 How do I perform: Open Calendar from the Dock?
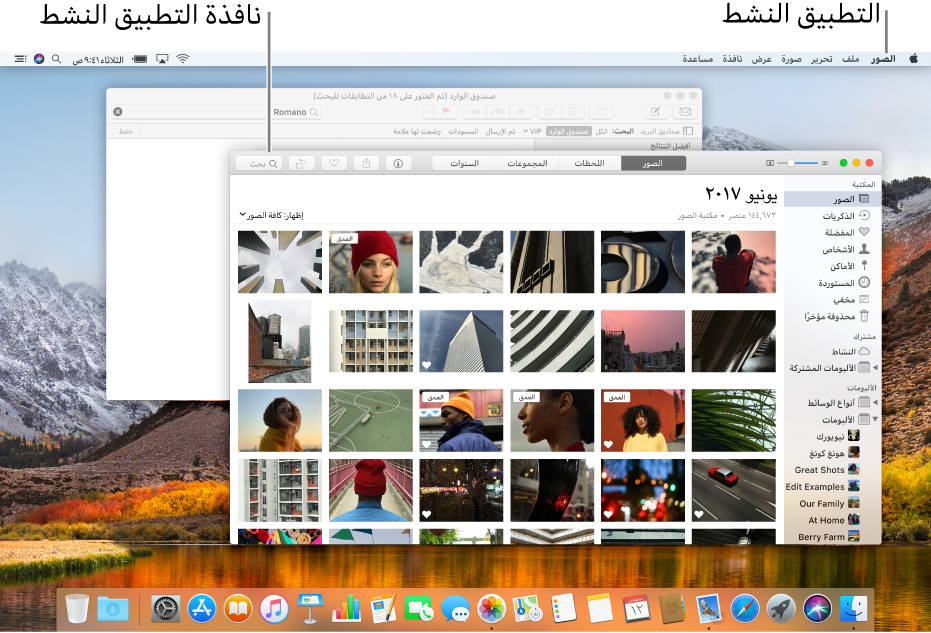636,609
